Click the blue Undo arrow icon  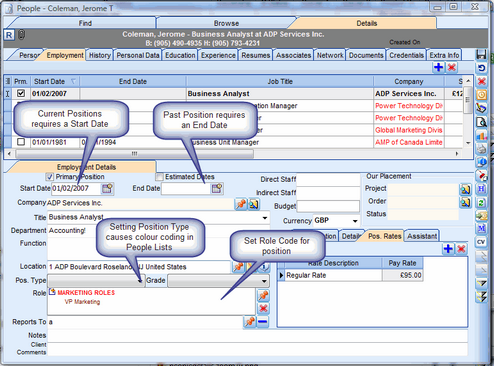(x=481, y=68)
